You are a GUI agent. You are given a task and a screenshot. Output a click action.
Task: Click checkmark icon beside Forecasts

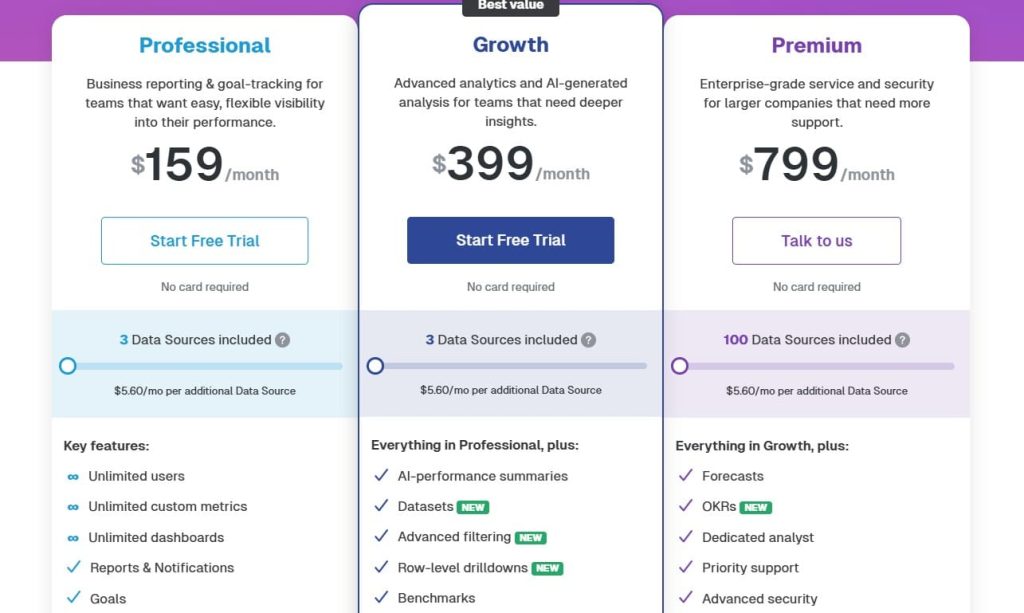tap(685, 476)
